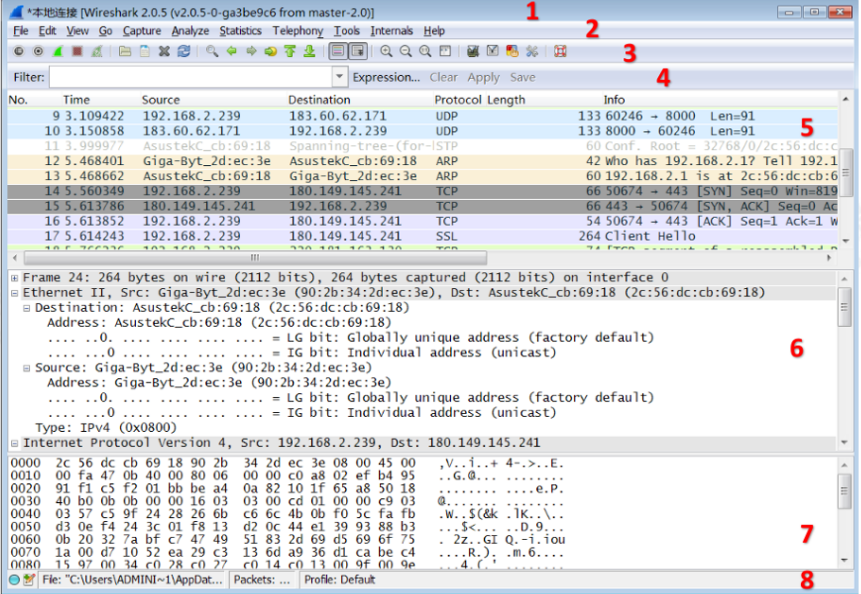Sort packets by the Time column header
The width and height of the screenshot is (861, 594).
point(76,100)
